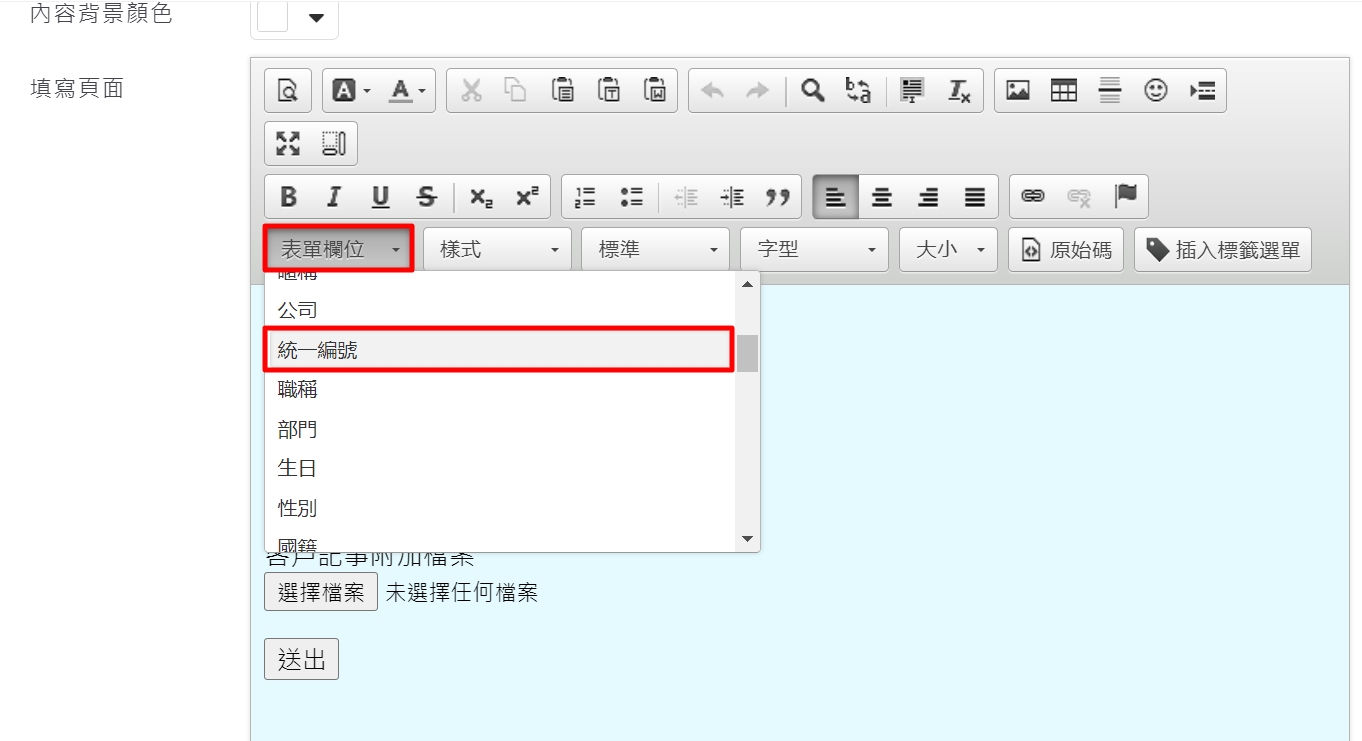Screen dimensions: 1362x741
Task: Open the 內容背景顏色 color picker
Action: pos(294,17)
